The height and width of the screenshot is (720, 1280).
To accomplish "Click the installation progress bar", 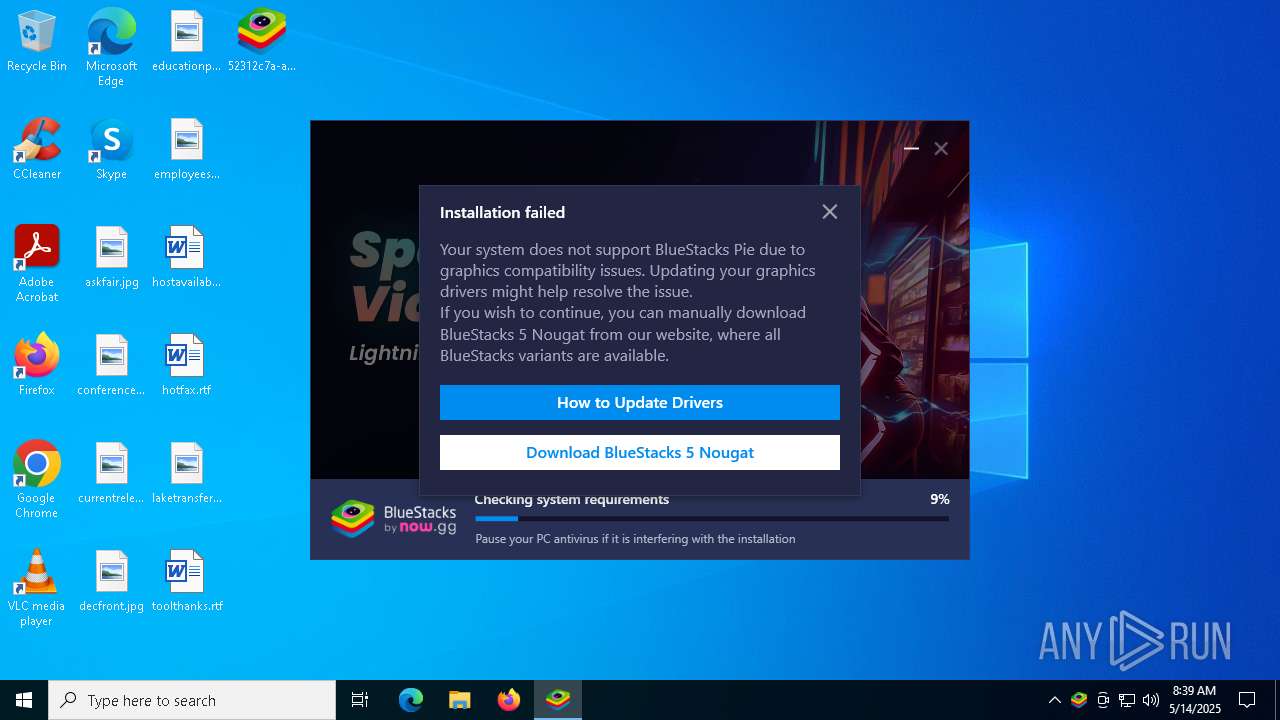I will [712, 519].
